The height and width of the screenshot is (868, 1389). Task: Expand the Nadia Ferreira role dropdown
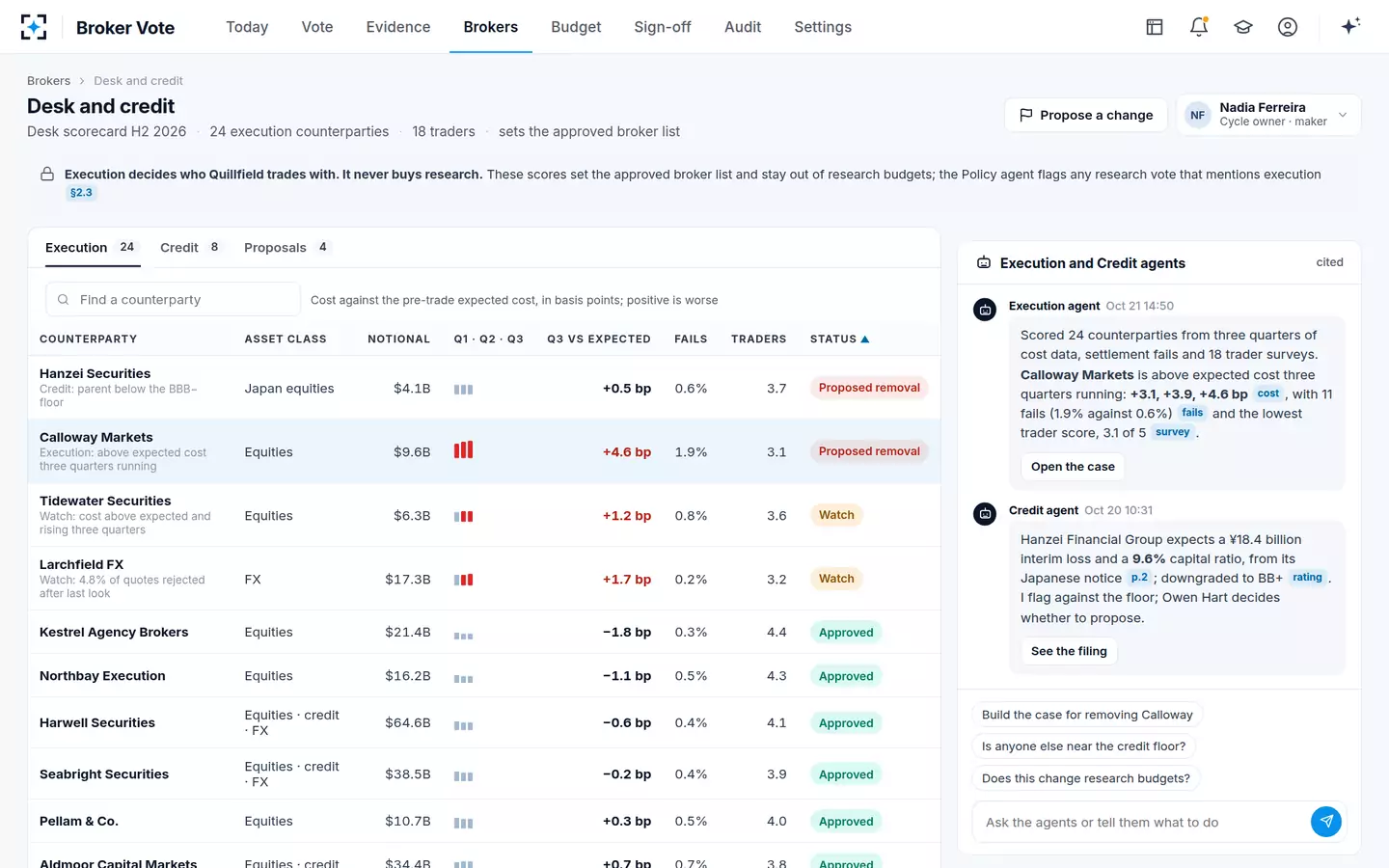pyautogui.click(x=1268, y=115)
